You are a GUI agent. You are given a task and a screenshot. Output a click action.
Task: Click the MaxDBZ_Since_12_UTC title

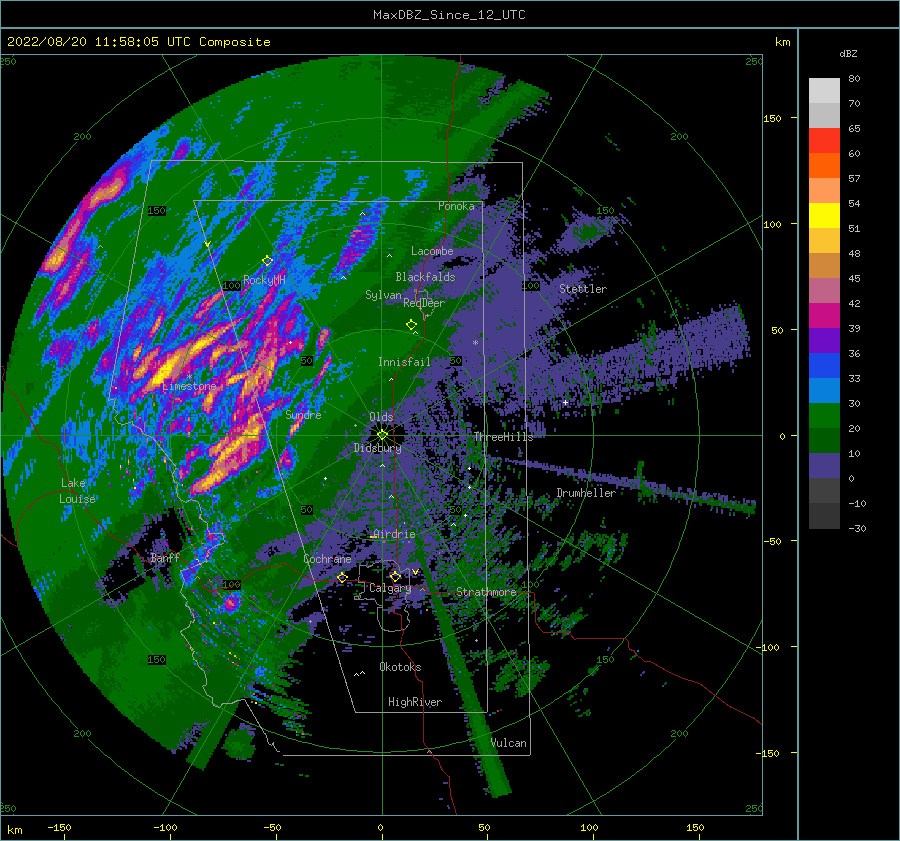449,15
